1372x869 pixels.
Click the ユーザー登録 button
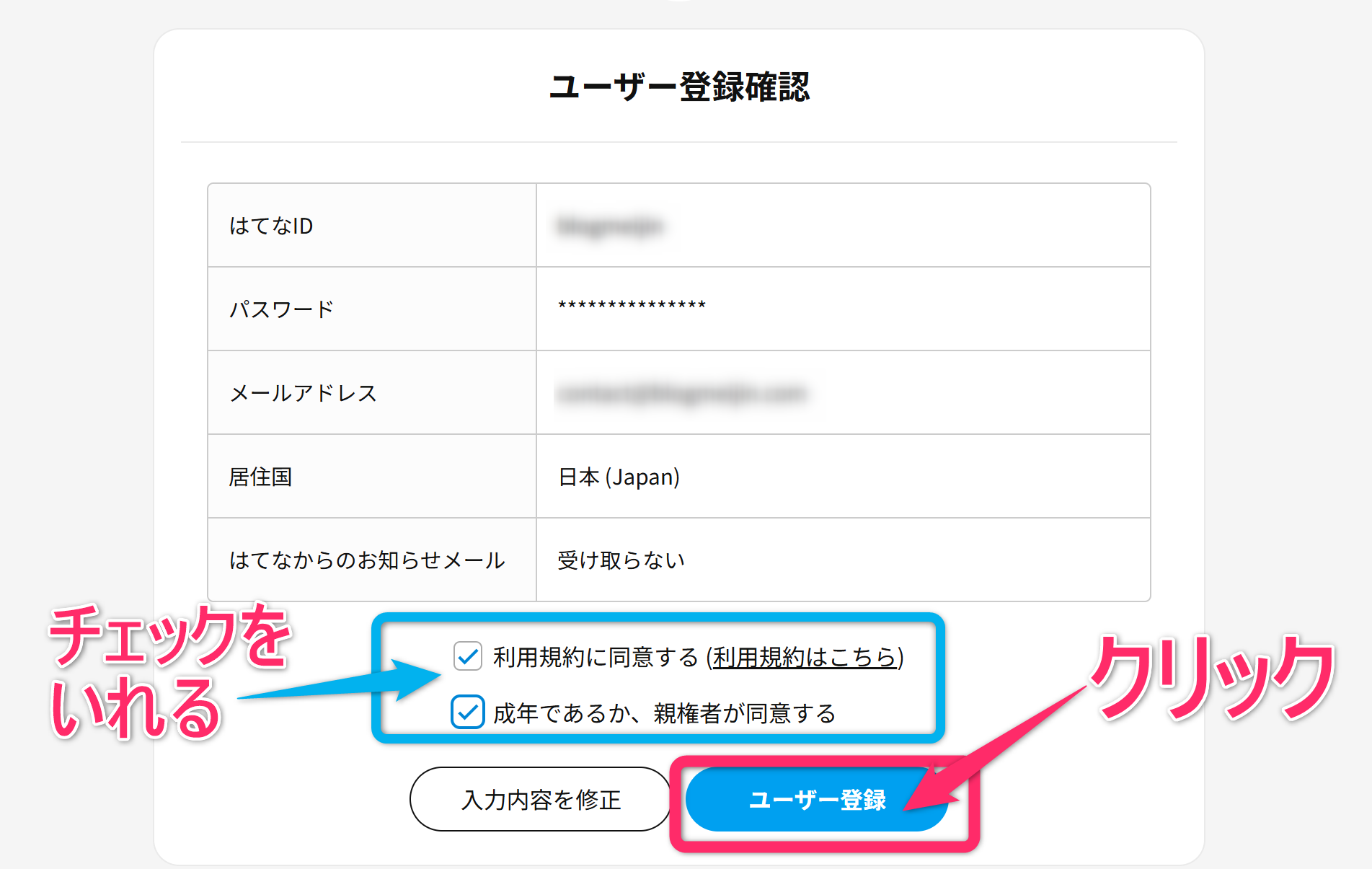[817, 799]
